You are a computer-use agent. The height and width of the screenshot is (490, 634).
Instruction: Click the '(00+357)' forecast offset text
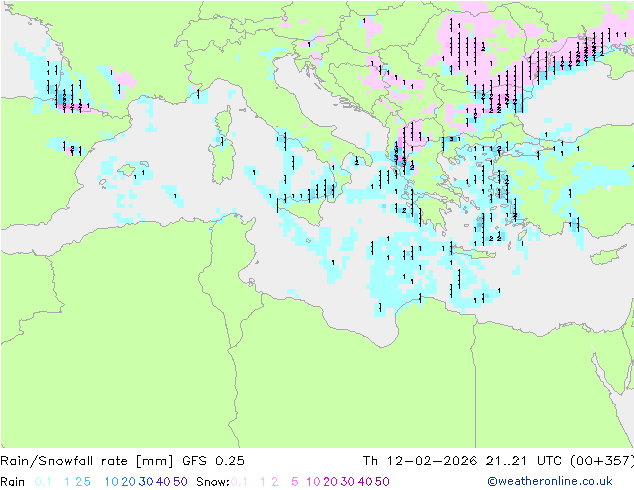click(602, 461)
